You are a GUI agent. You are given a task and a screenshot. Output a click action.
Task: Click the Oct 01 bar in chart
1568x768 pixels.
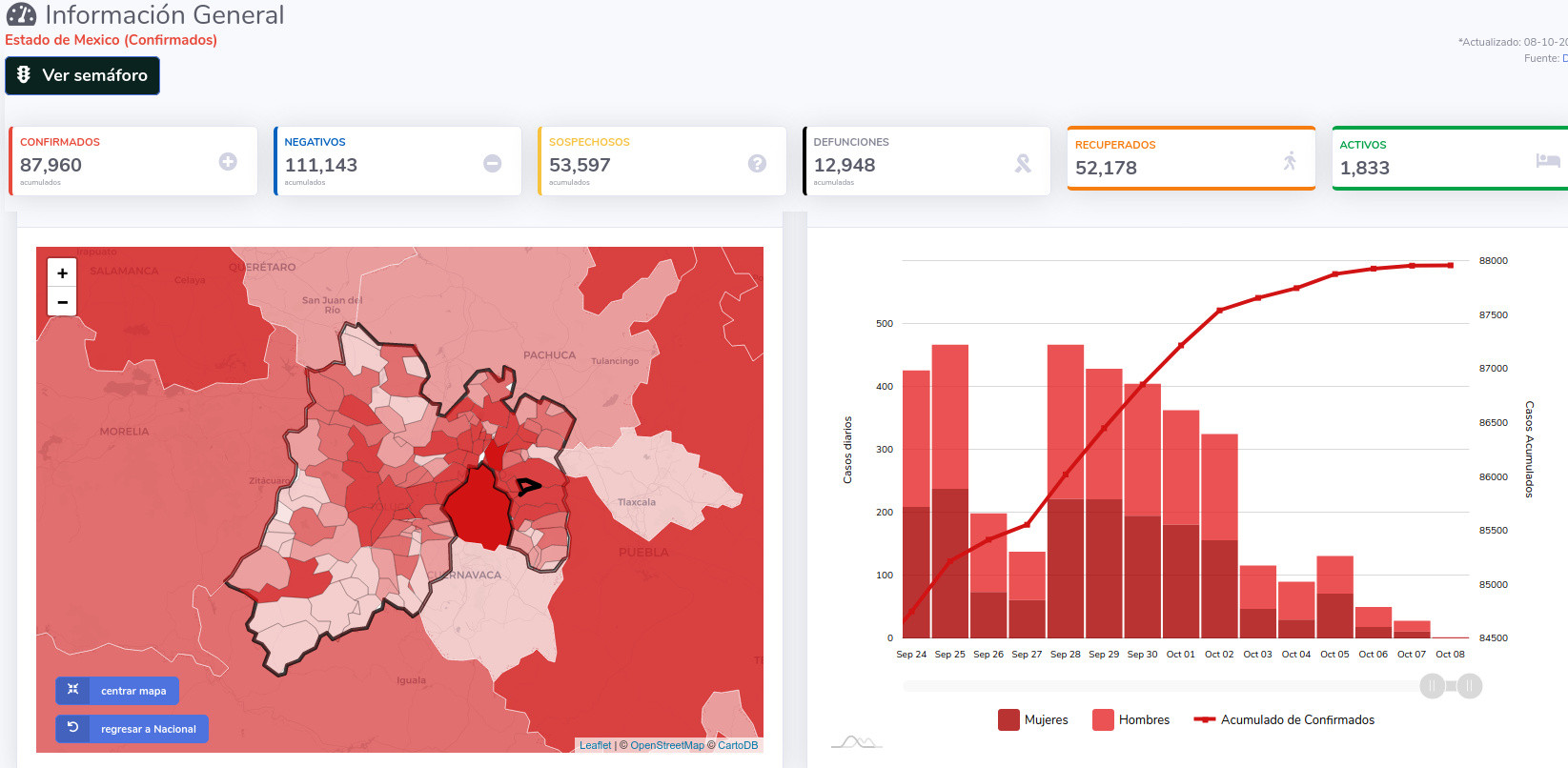click(1181, 524)
